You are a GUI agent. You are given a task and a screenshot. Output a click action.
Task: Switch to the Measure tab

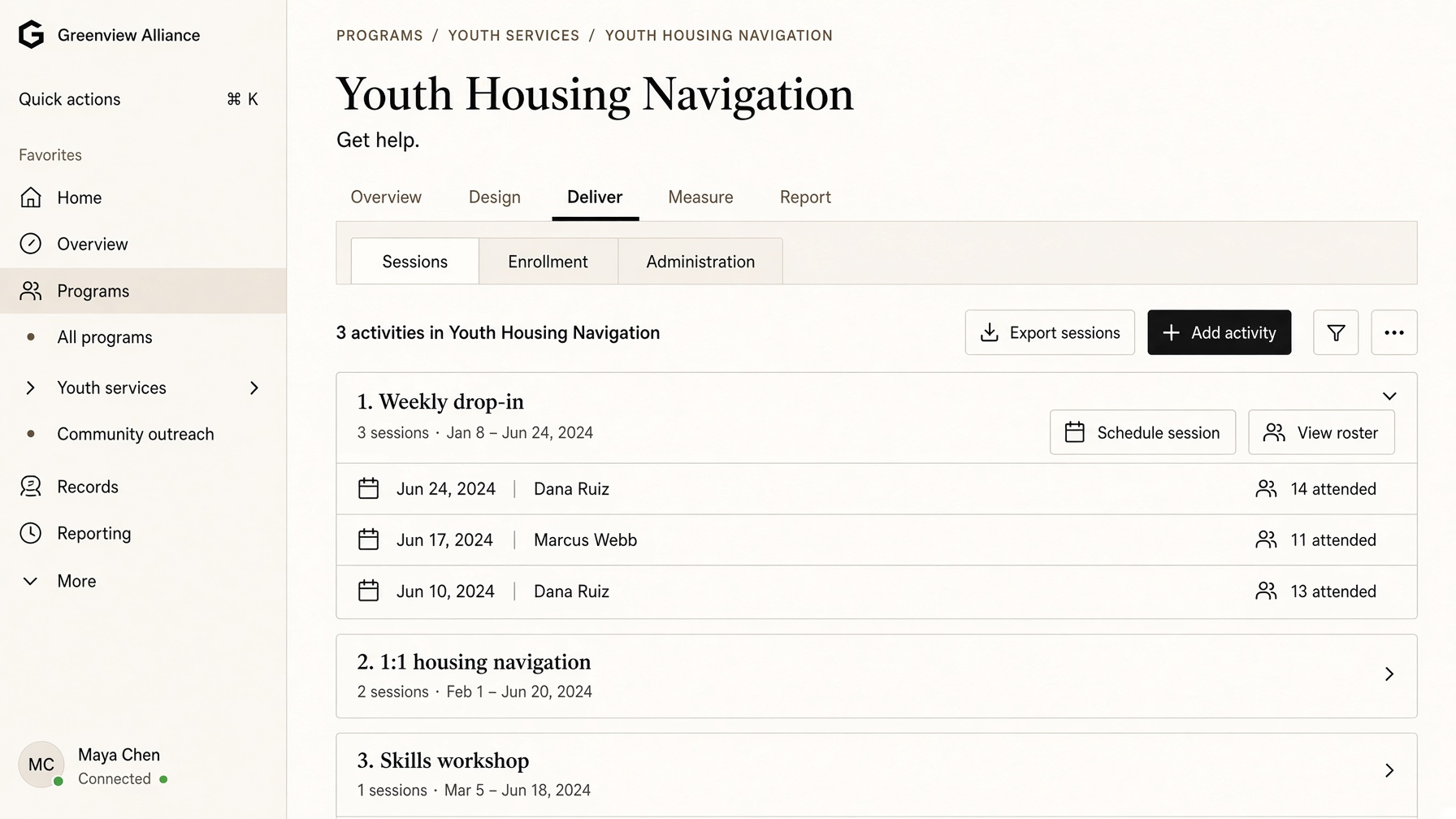700,197
